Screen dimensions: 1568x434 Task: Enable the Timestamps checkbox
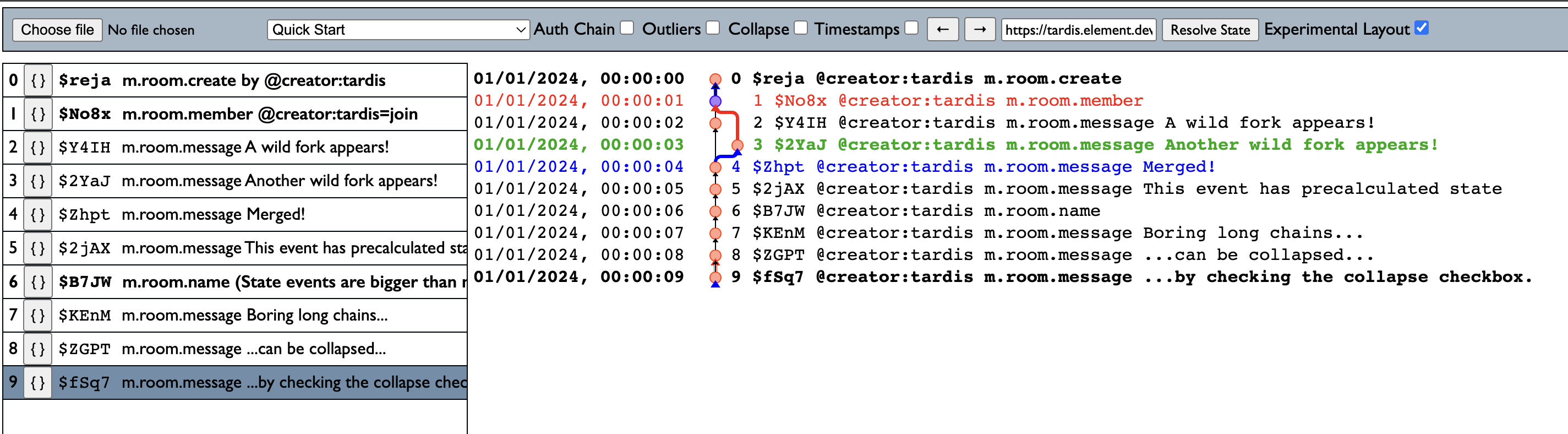tap(911, 28)
